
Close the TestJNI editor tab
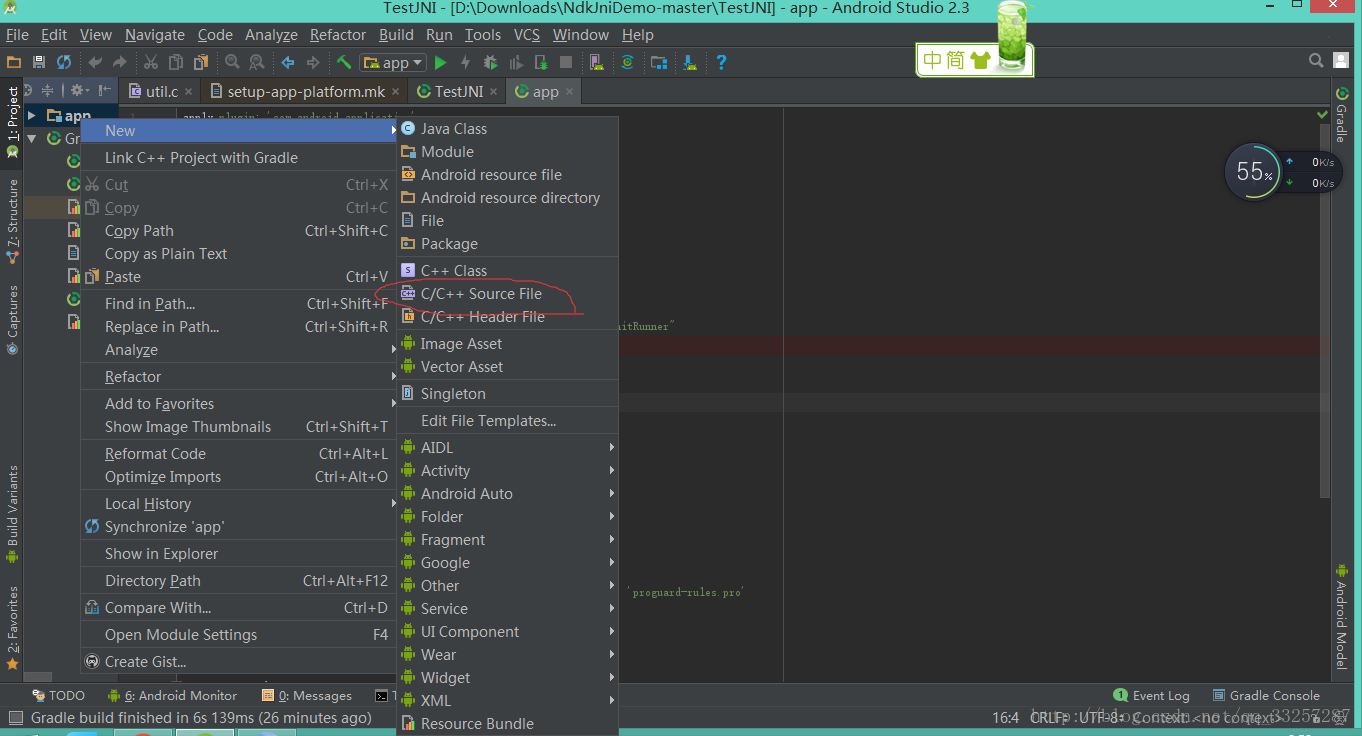495,91
